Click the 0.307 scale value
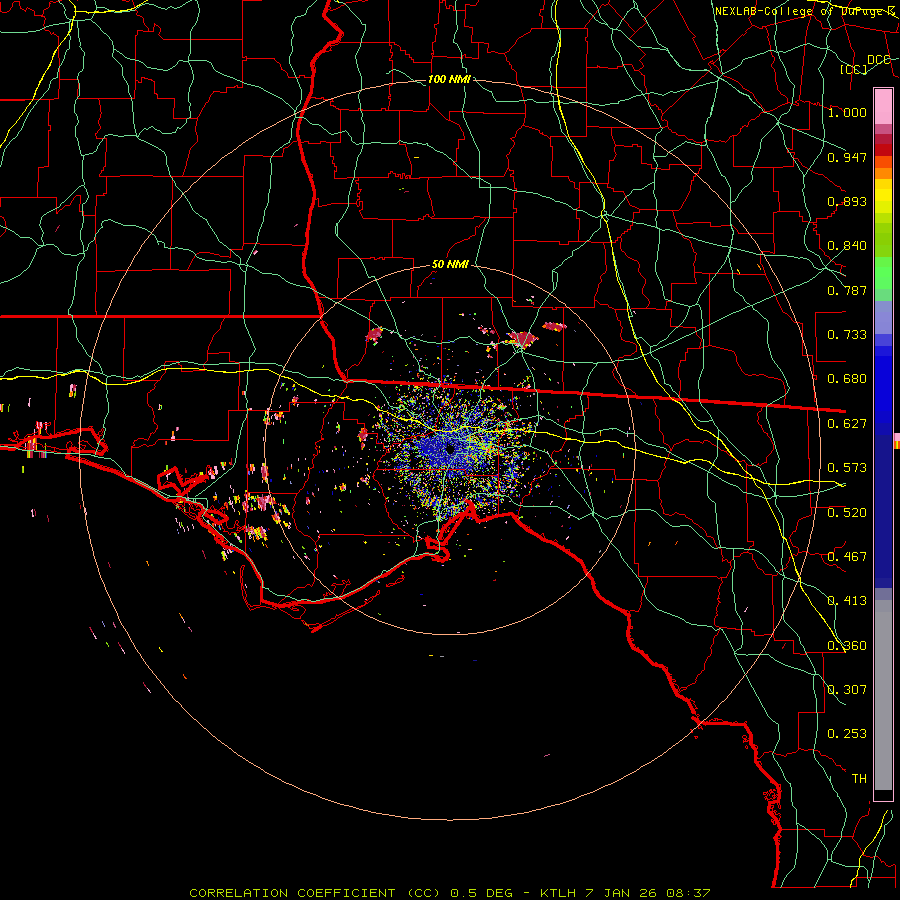900x900 pixels. click(847, 690)
